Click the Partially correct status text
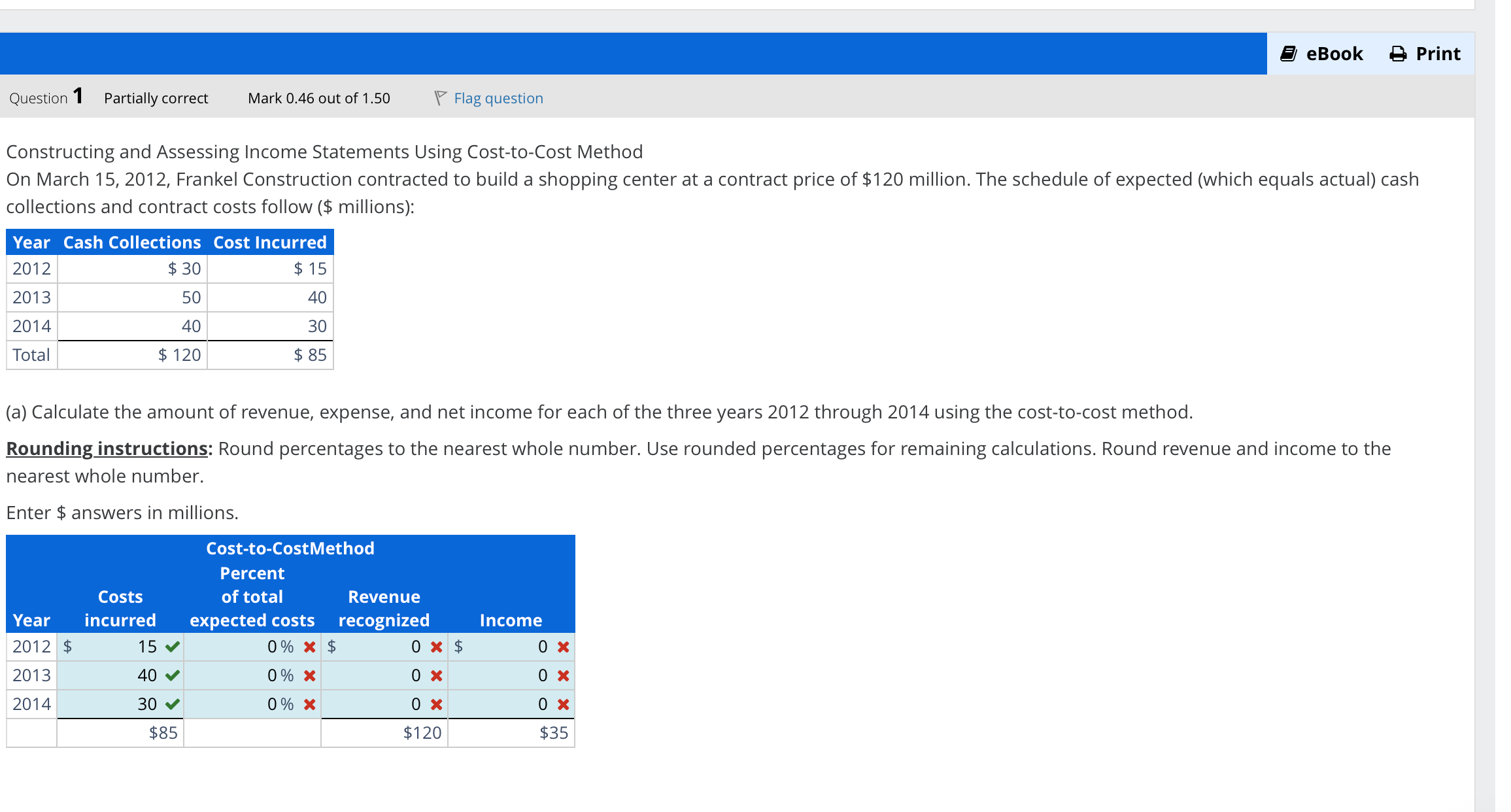This screenshot has width=1511, height=812. coord(156,98)
